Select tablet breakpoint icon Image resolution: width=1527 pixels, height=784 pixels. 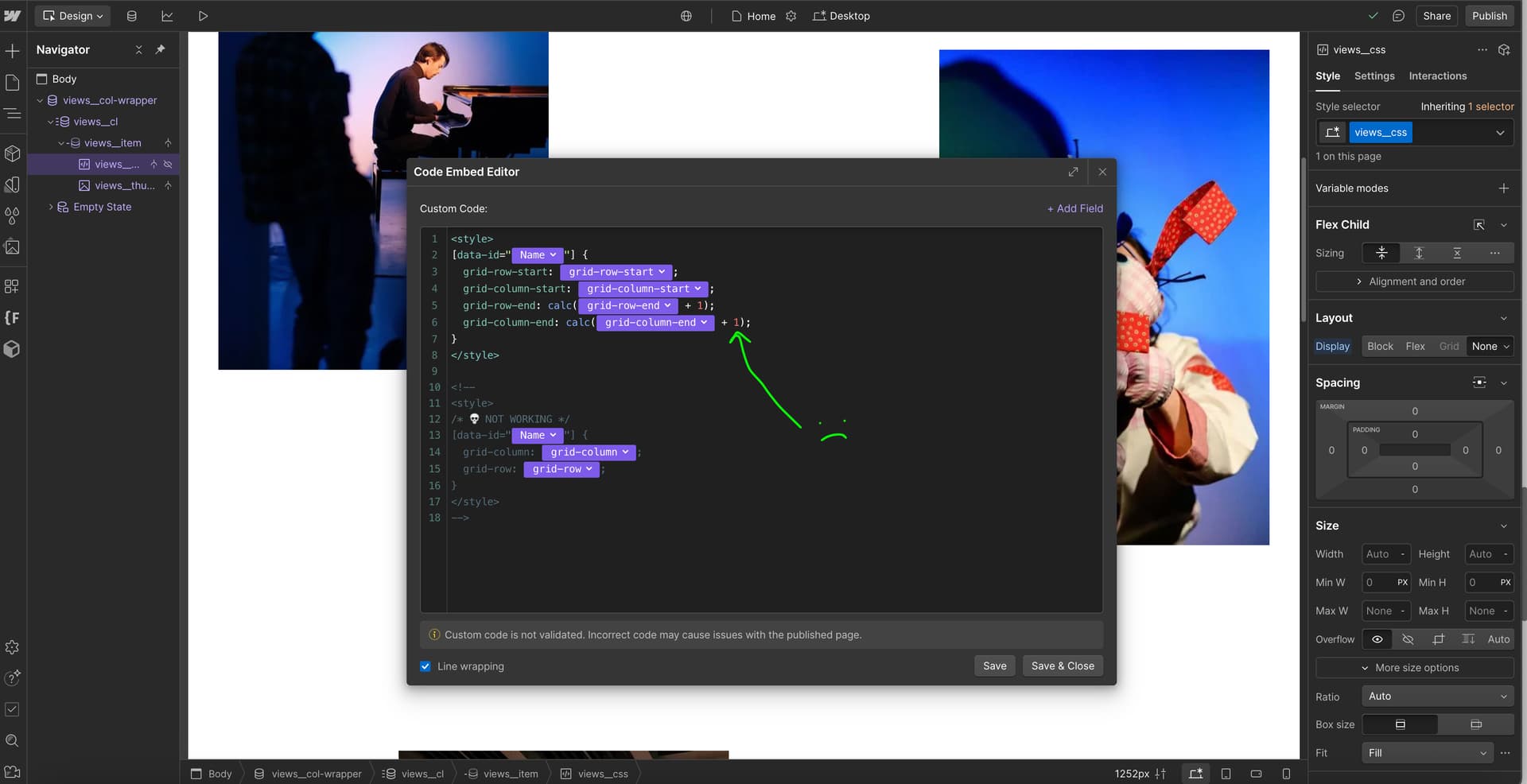pos(1226,774)
